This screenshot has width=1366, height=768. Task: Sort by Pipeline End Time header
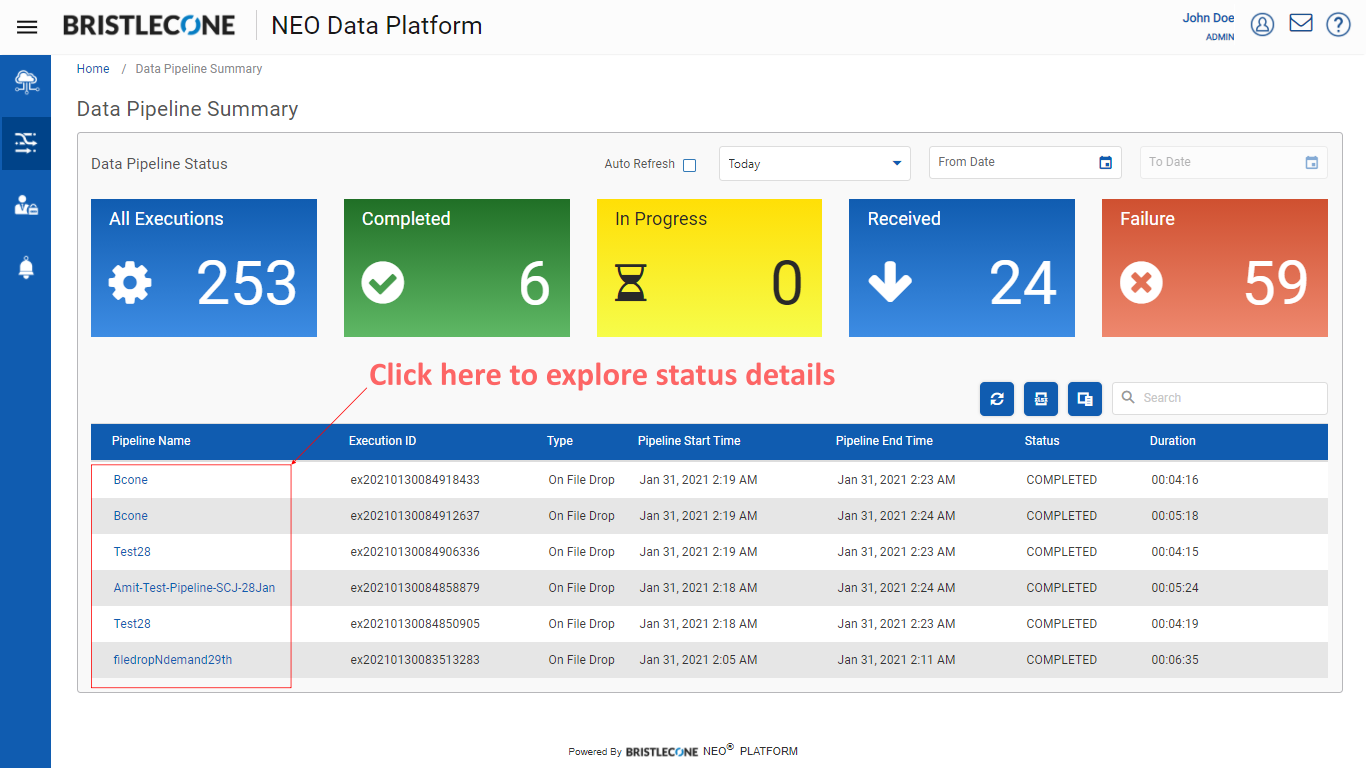884,441
